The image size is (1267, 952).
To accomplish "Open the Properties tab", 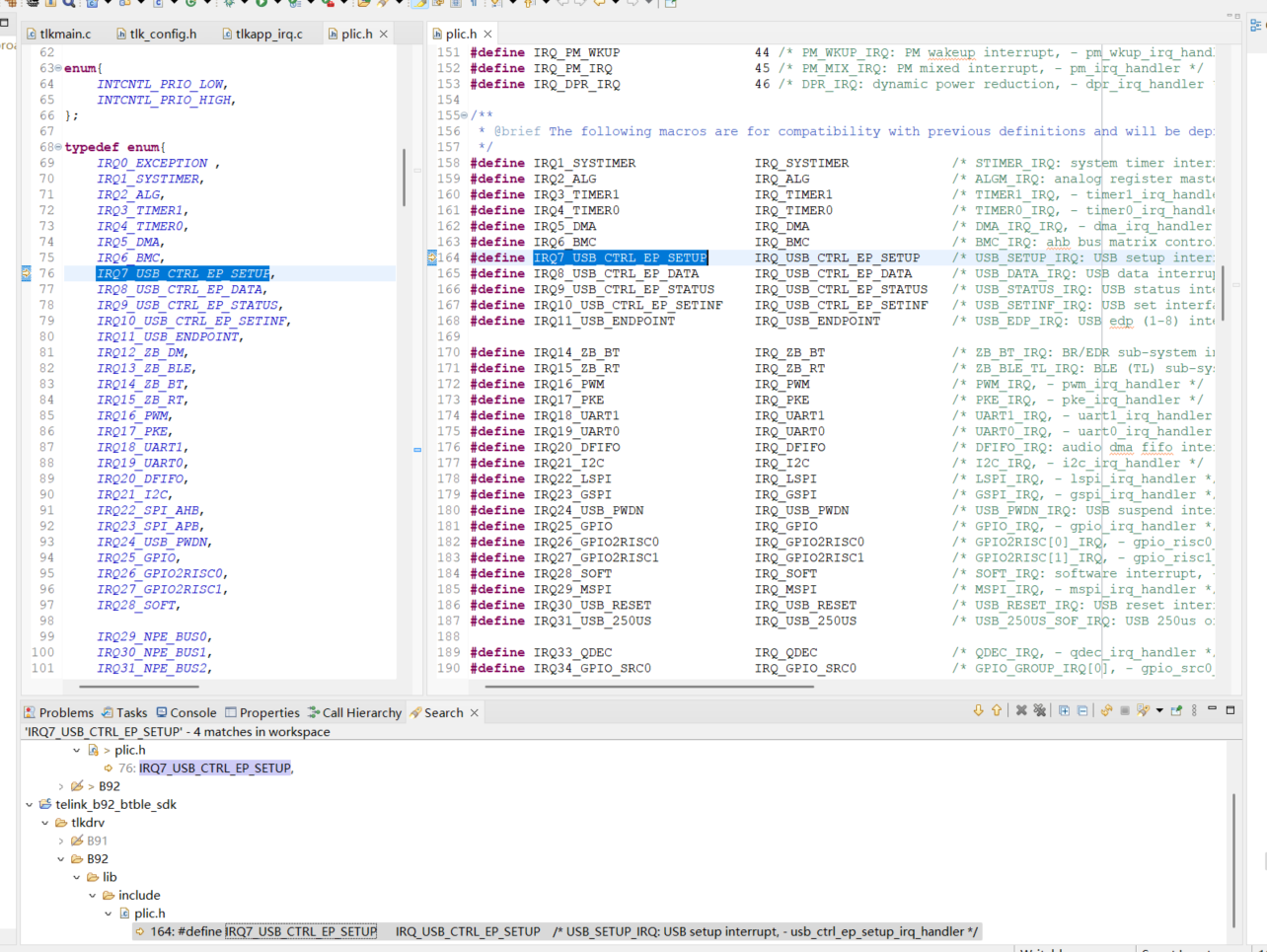I will 261,712.
